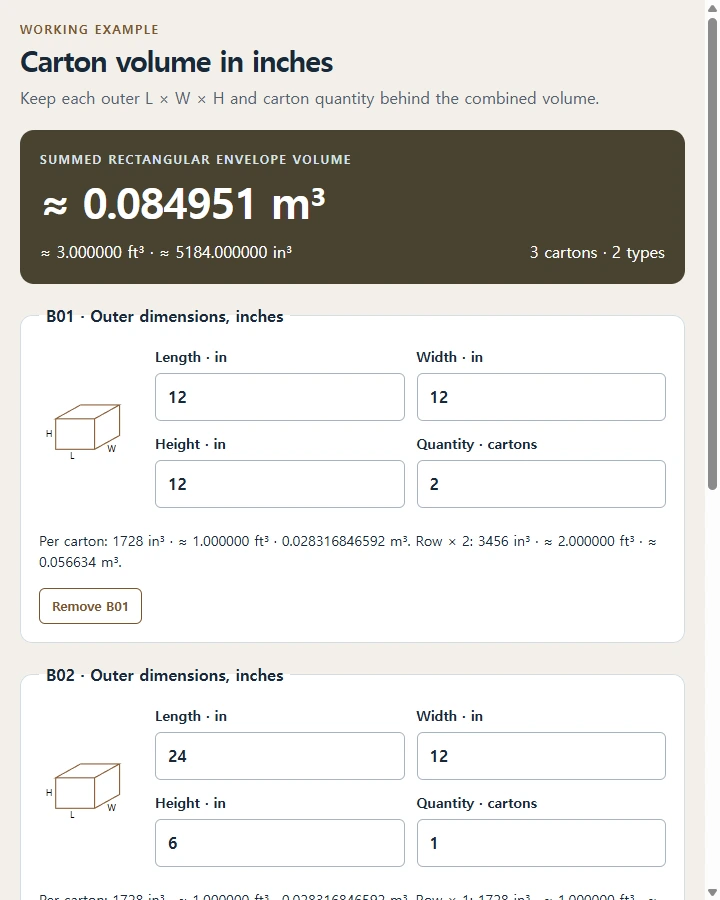
Task: Click the Remove B01 button
Action: click(90, 606)
